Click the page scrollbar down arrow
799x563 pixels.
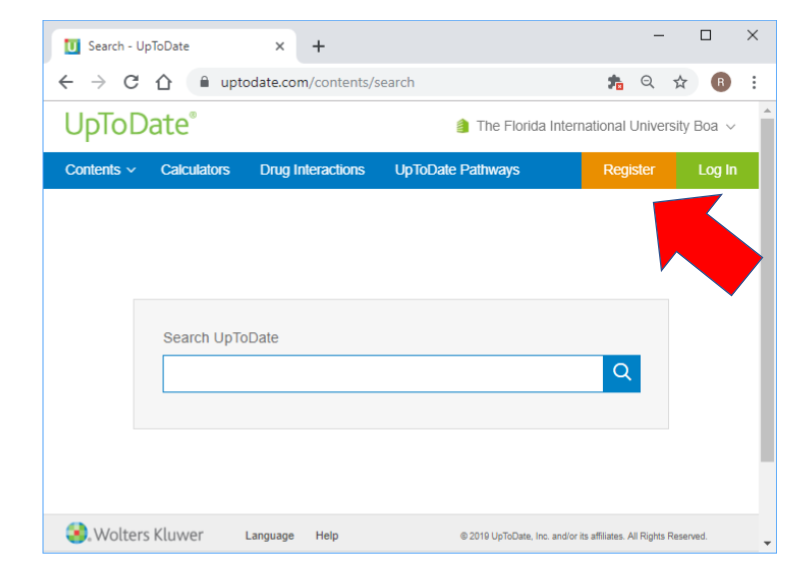[767, 543]
